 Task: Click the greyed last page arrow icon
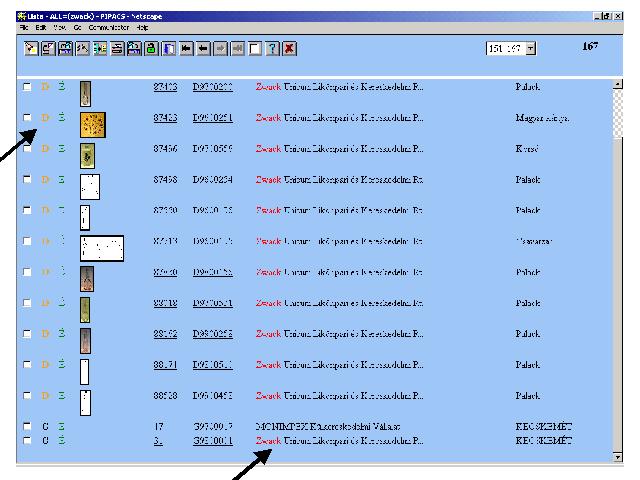238,49
